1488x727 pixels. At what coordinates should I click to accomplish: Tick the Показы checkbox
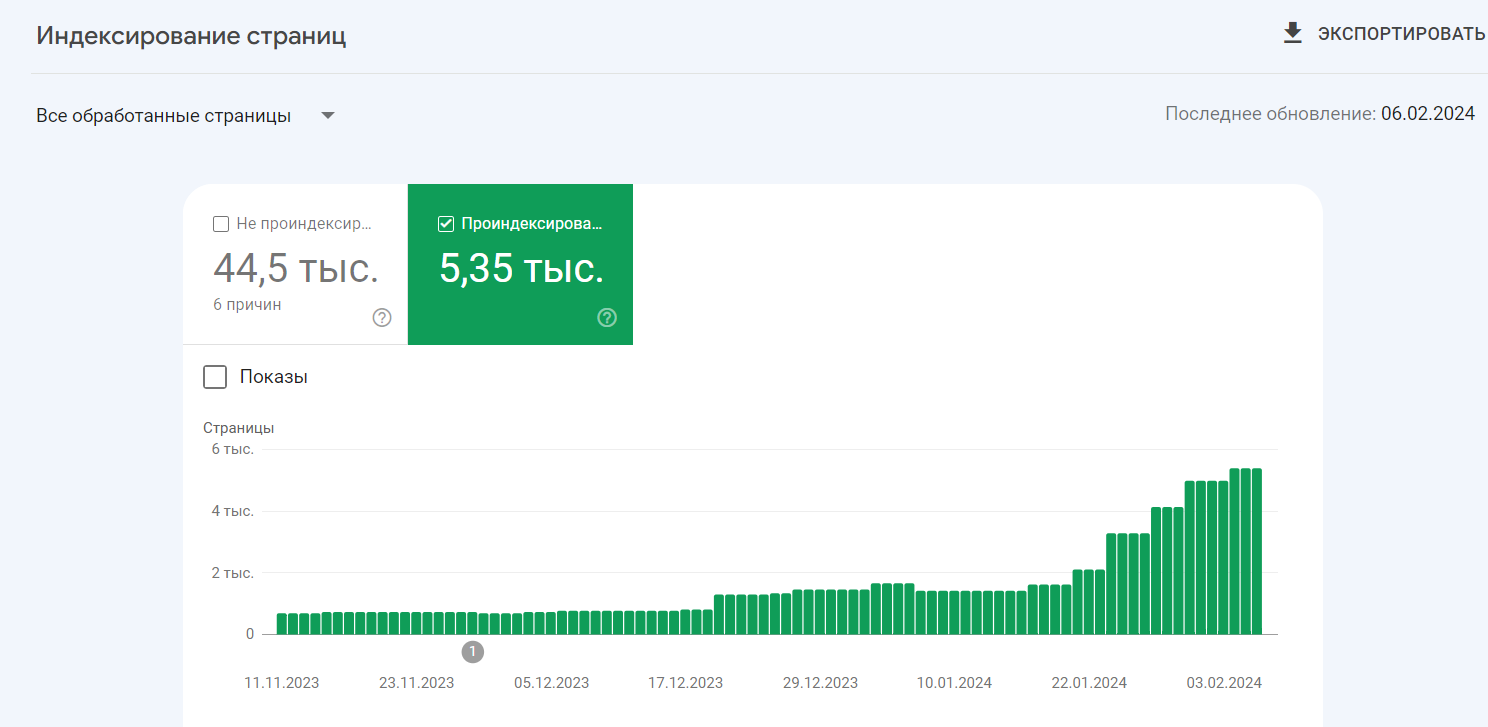click(215, 377)
